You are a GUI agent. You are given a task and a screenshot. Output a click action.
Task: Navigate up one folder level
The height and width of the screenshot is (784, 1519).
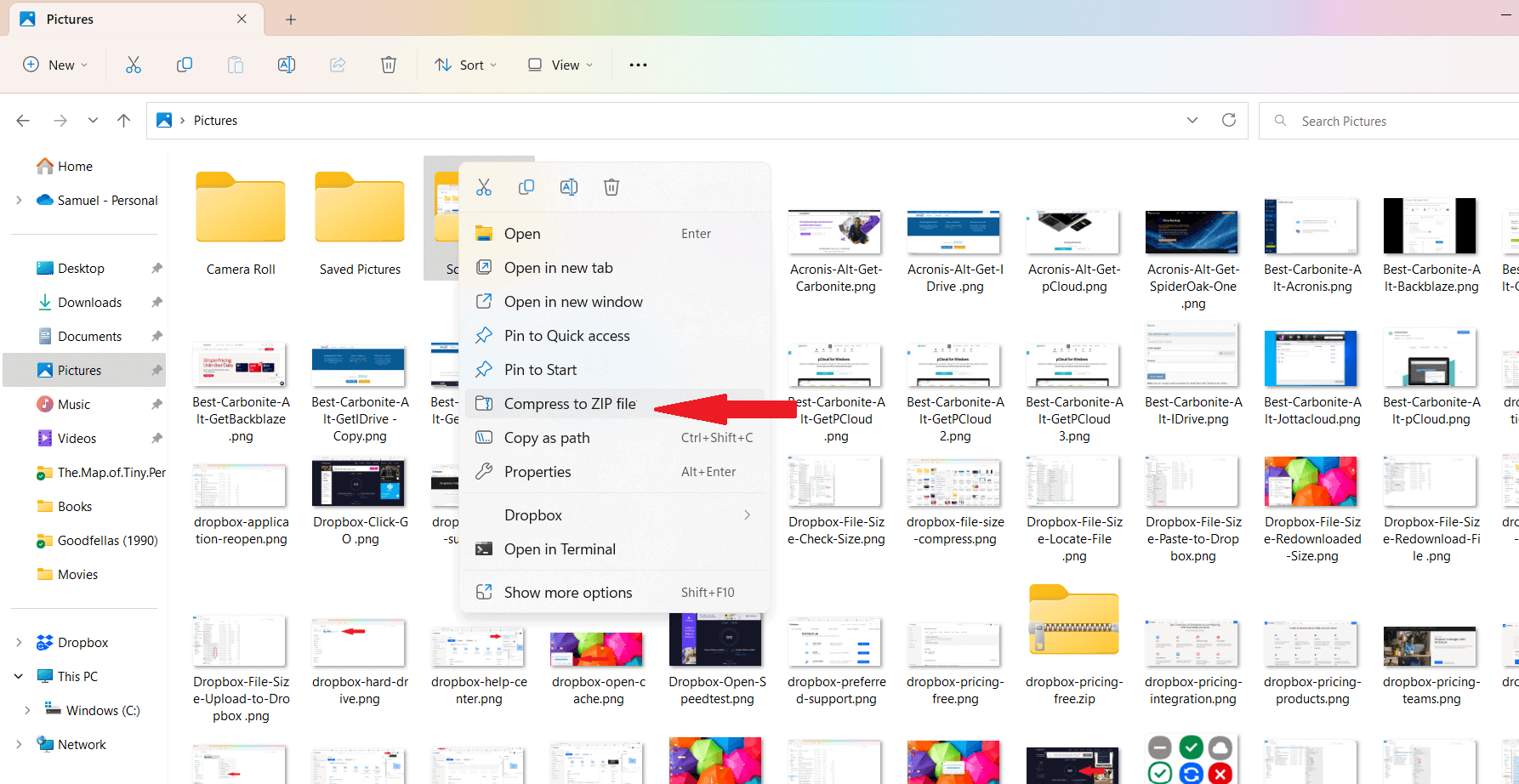click(x=123, y=120)
